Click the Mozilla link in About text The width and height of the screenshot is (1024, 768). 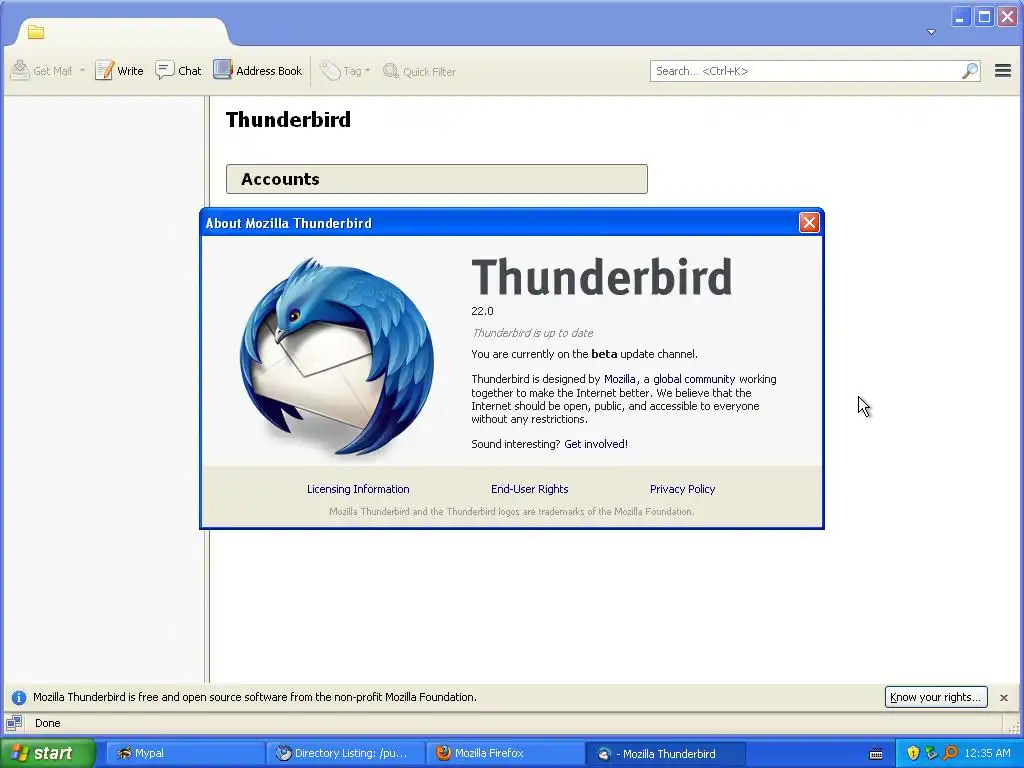tap(620, 379)
